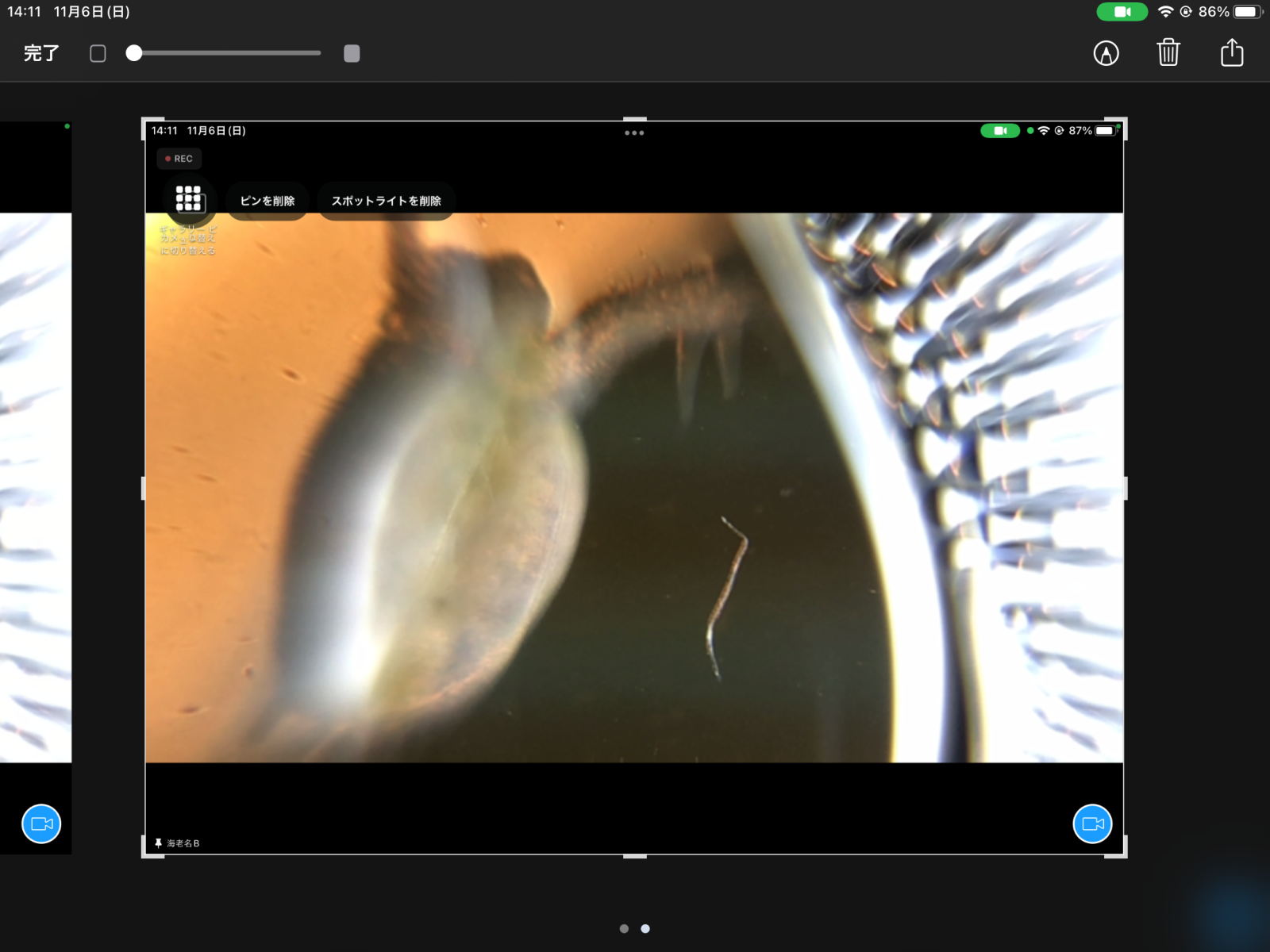Click the right edge middle crop handle
Screen dimensions: 1270x952
(x=1125, y=488)
